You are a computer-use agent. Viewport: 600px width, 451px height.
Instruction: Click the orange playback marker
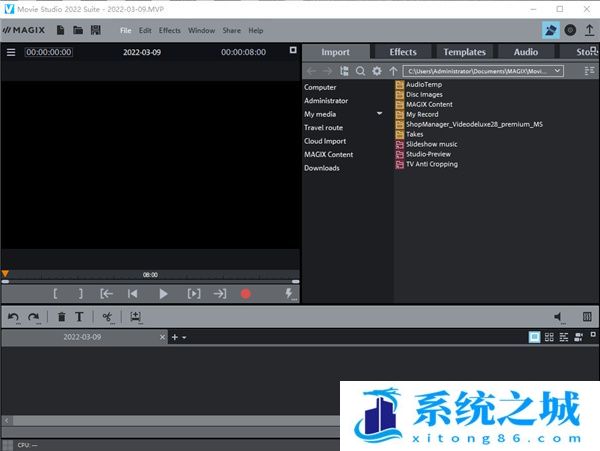pos(5,274)
